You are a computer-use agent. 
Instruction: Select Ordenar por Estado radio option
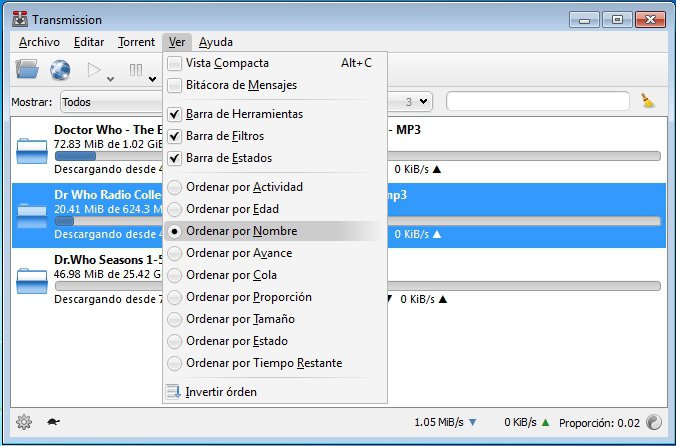point(174,341)
